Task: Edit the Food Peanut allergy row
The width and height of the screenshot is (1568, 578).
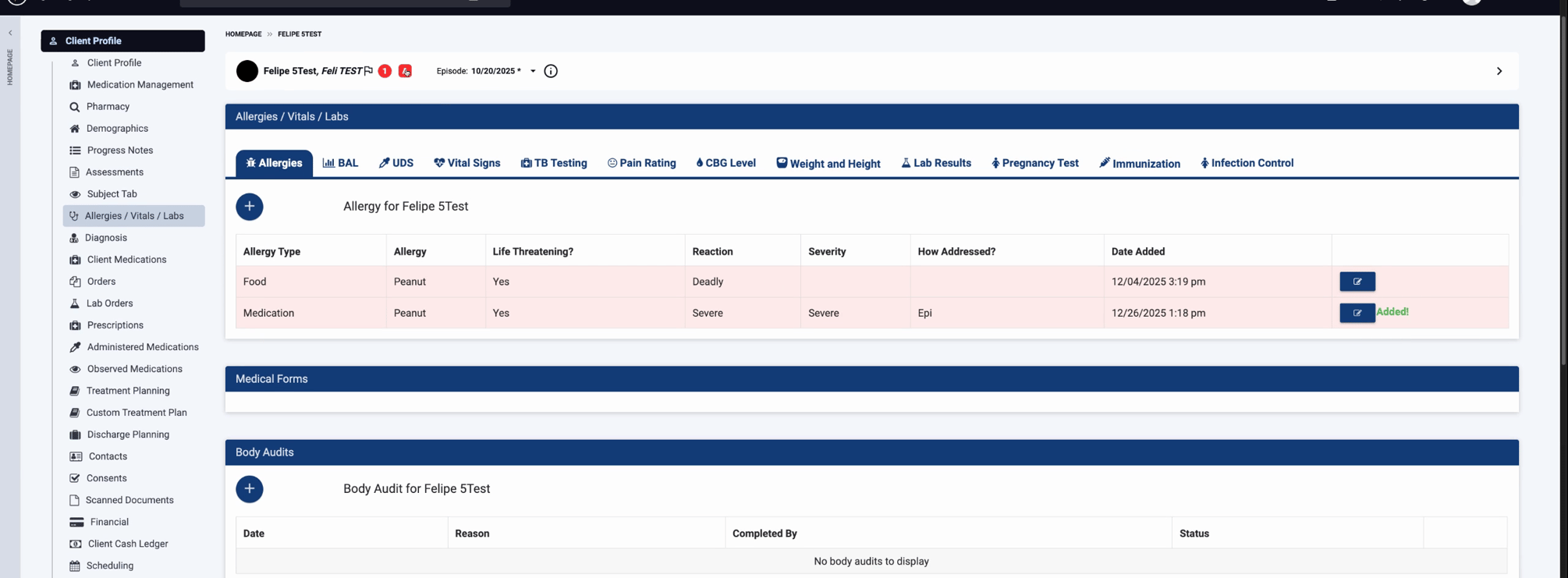Action: pyautogui.click(x=1357, y=282)
